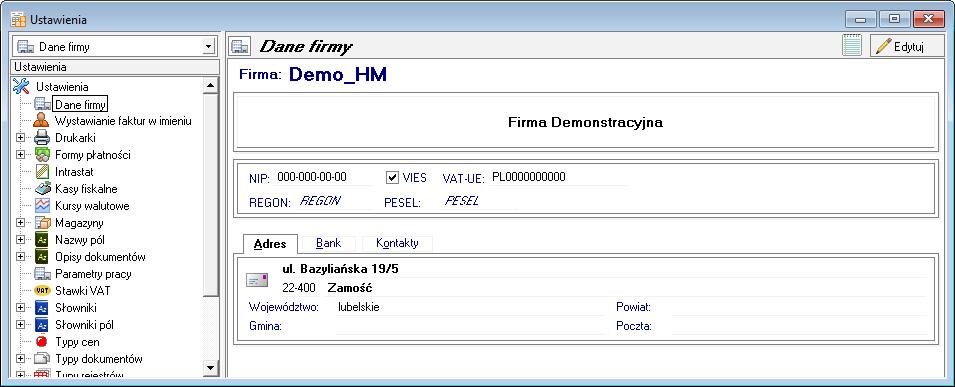Screen dimensions: 955x387
Task: Click the Magazyny boxes icon
Action: 42,223
